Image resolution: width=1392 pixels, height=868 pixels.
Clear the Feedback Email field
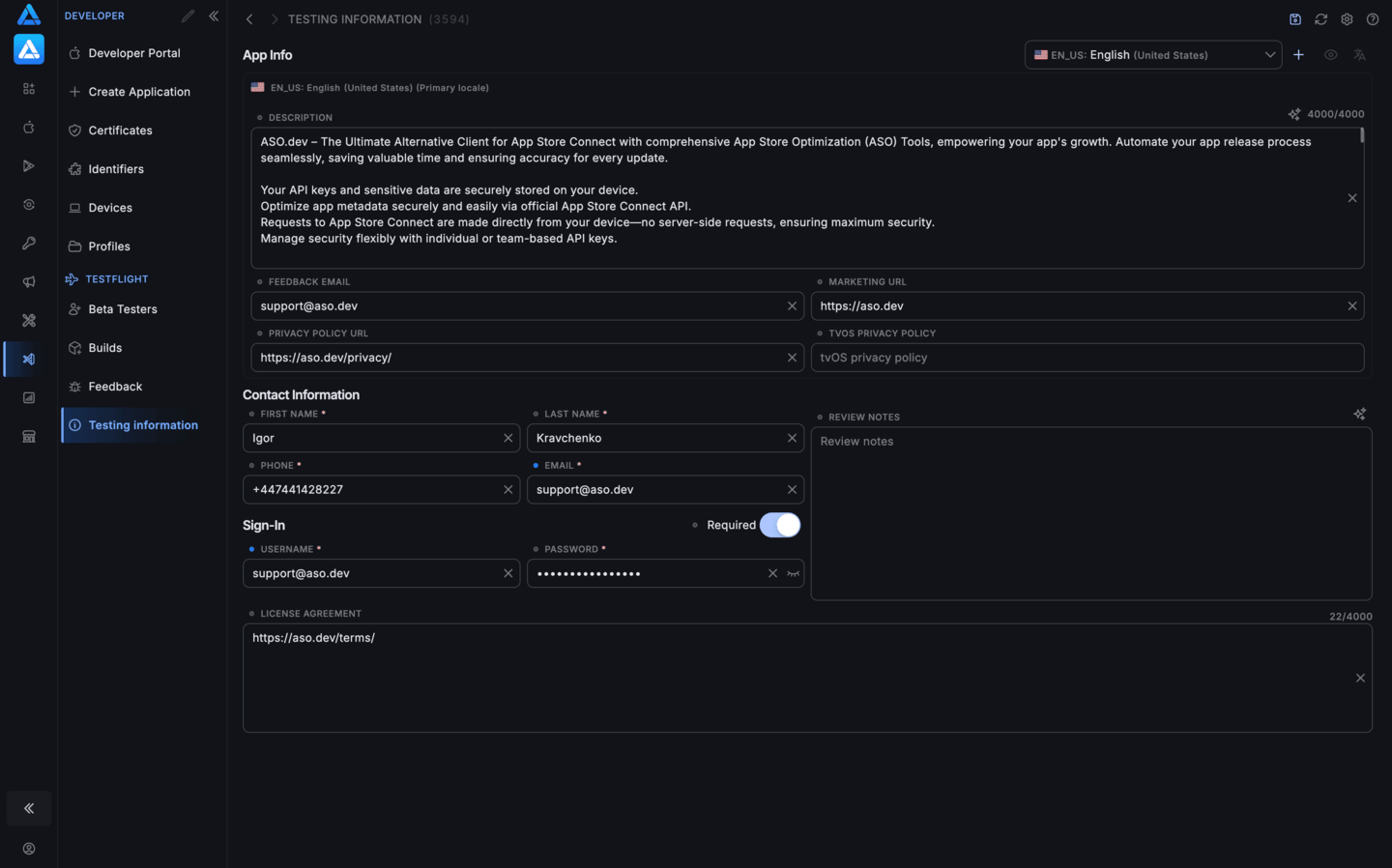pos(792,306)
